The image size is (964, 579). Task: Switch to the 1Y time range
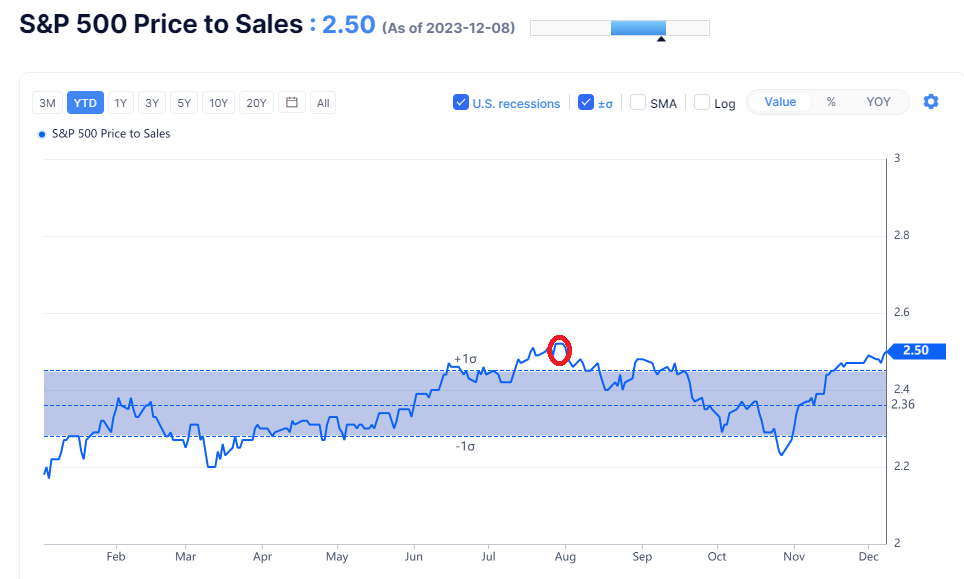click(x=120, y=102)
